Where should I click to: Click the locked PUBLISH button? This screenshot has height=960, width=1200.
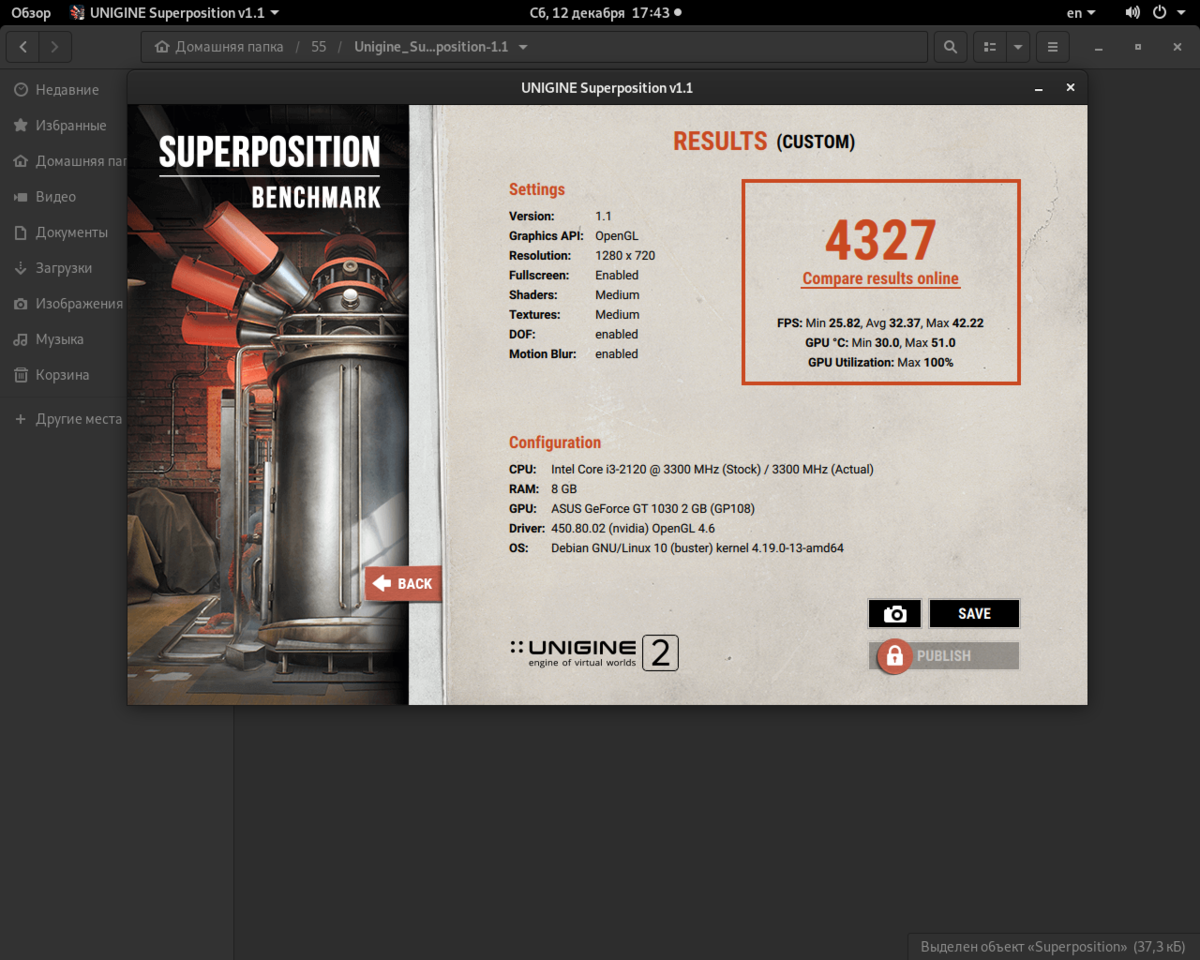coord(944,656)
